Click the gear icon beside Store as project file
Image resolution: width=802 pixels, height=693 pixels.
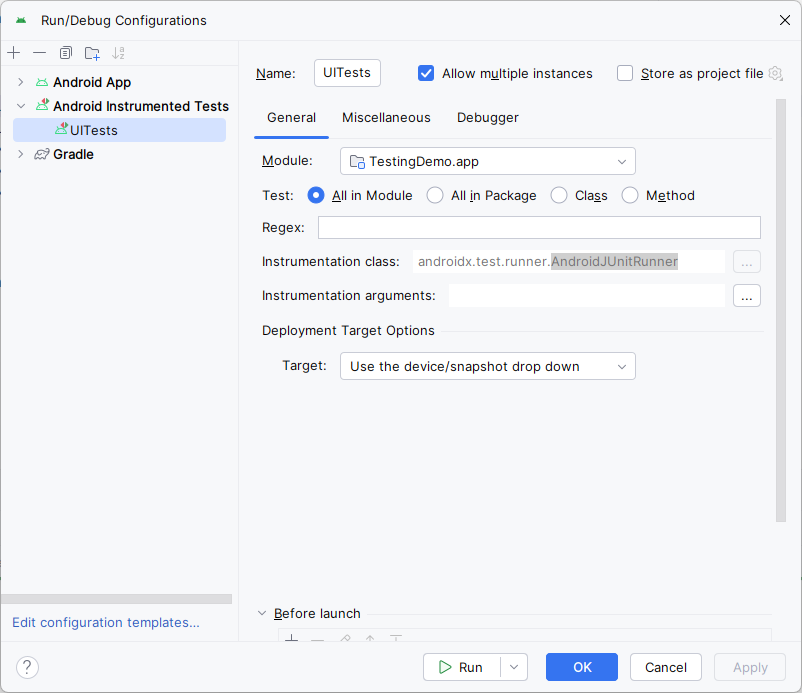pos(775,73)
